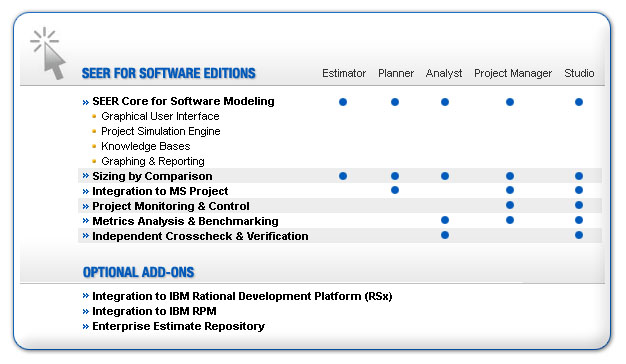Click the SEER FOR SOFTWARE EDITIONS heading
The height and width of the screenshot is (364, 626).
click(168, 73)
